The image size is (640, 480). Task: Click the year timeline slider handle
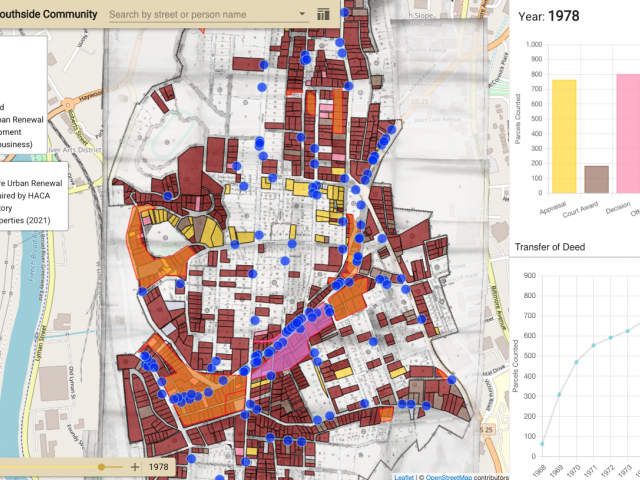click(101, 467)
